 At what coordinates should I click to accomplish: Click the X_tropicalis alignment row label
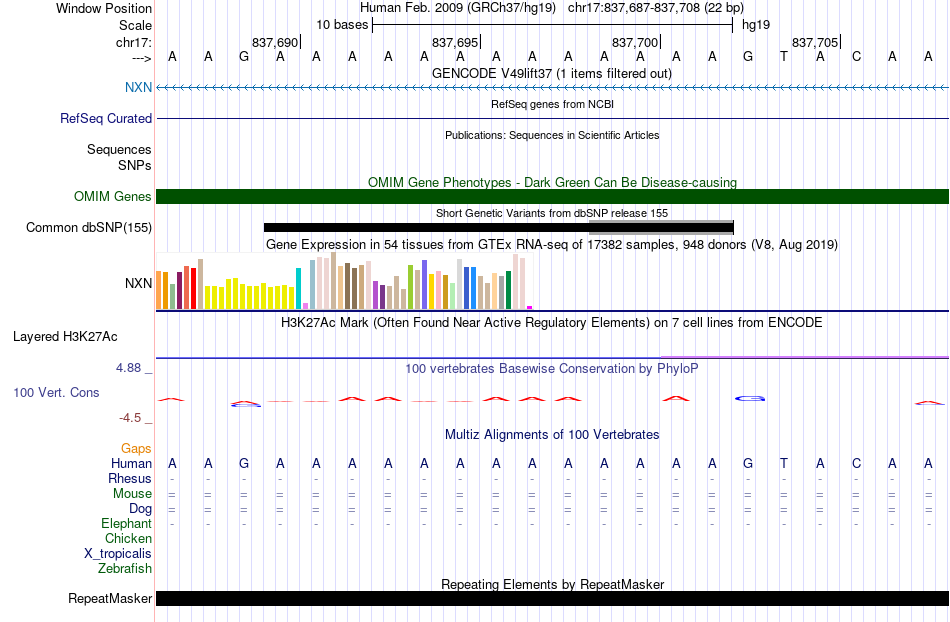[118, 554]
